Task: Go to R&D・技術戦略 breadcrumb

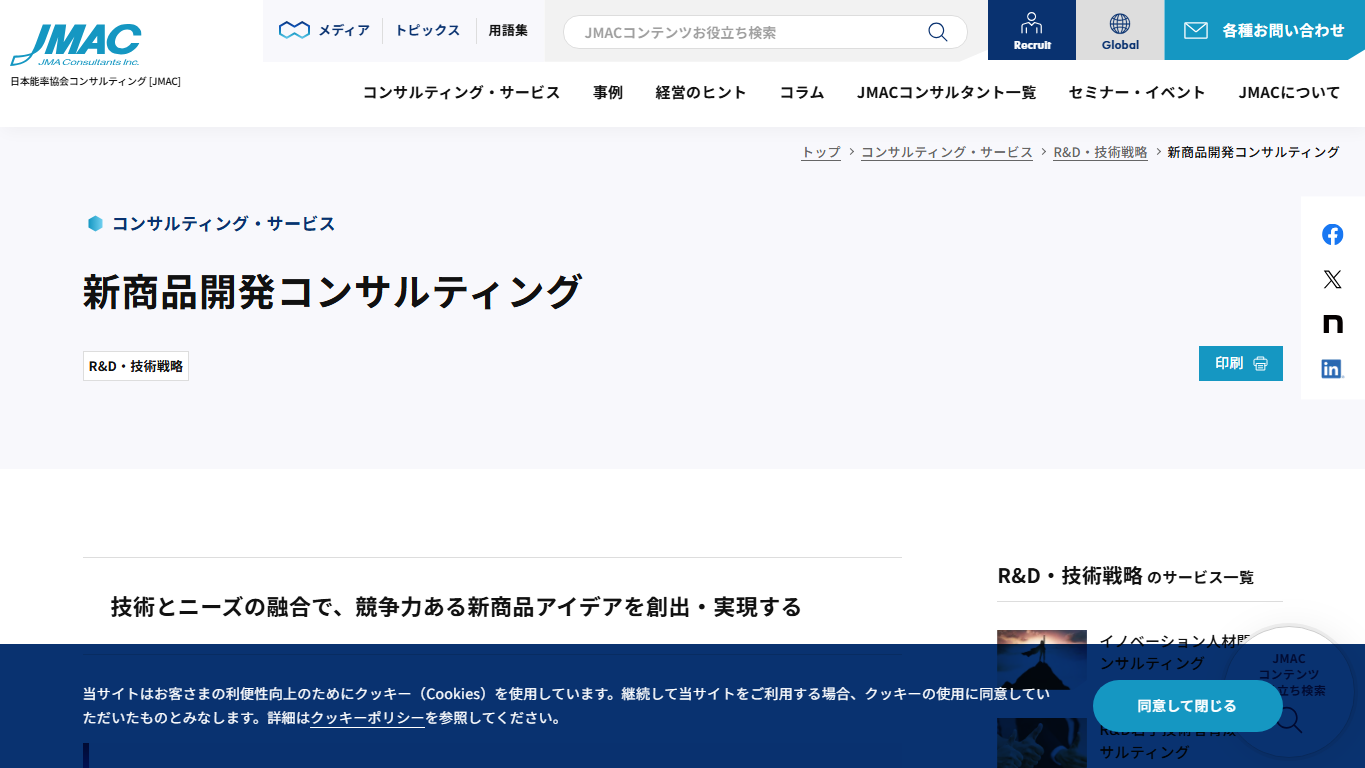Action: click(1100, 152)
